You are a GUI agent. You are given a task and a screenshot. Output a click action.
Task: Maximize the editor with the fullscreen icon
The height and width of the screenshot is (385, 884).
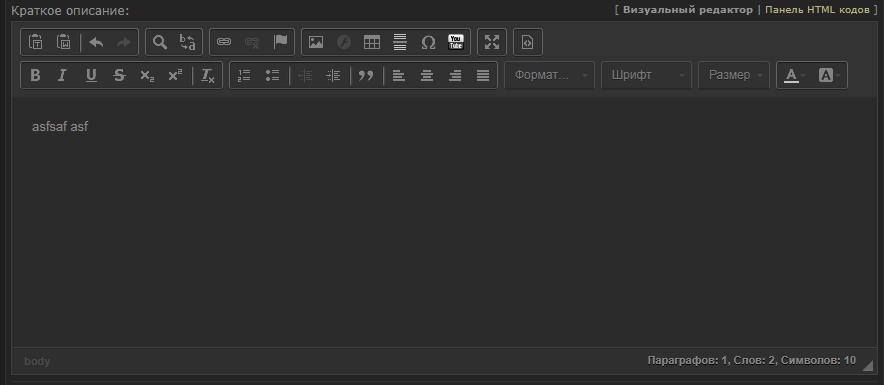tap(492, 42)
